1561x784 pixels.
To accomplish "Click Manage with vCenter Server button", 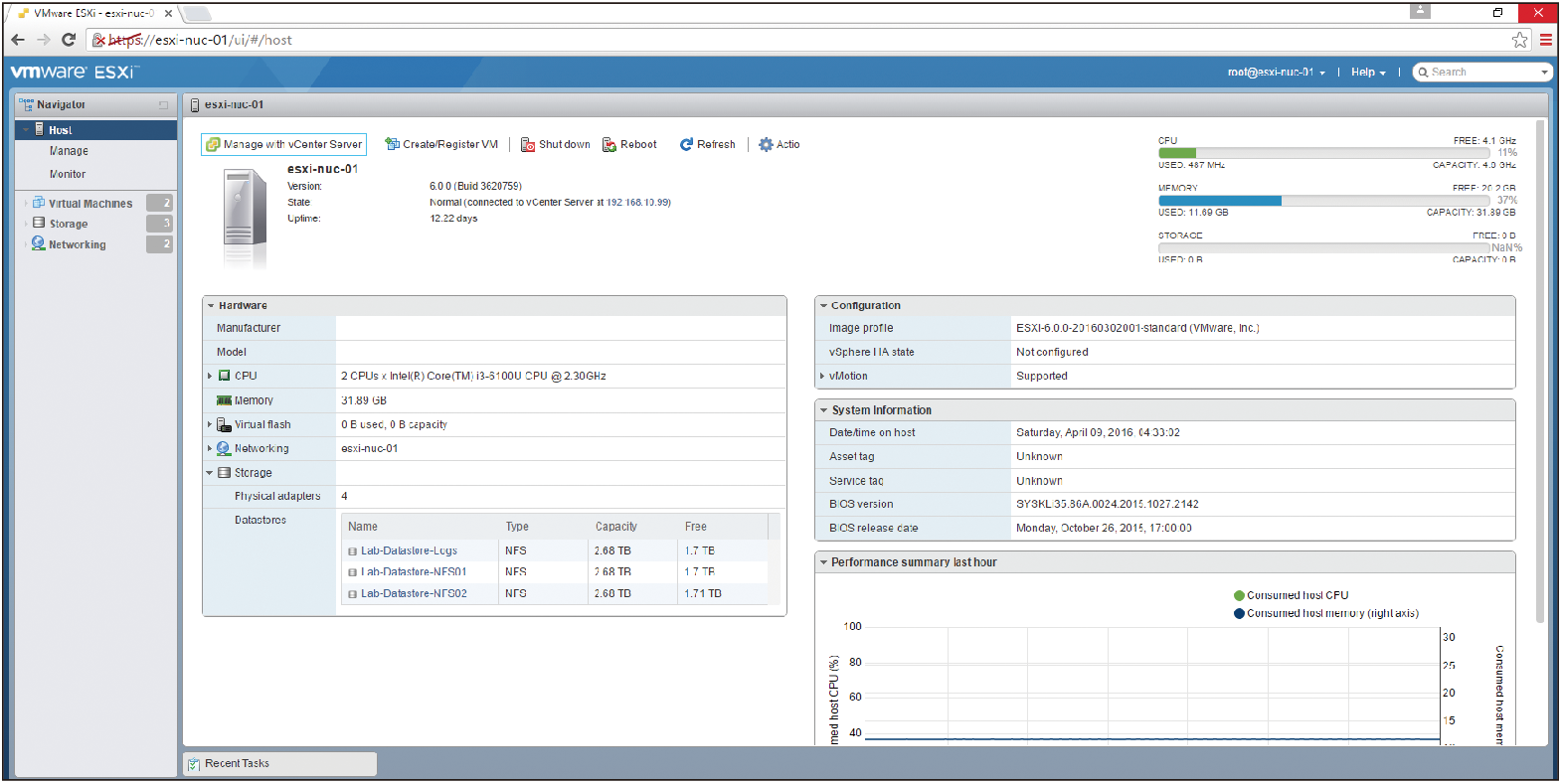I will (x=283, y=144).
